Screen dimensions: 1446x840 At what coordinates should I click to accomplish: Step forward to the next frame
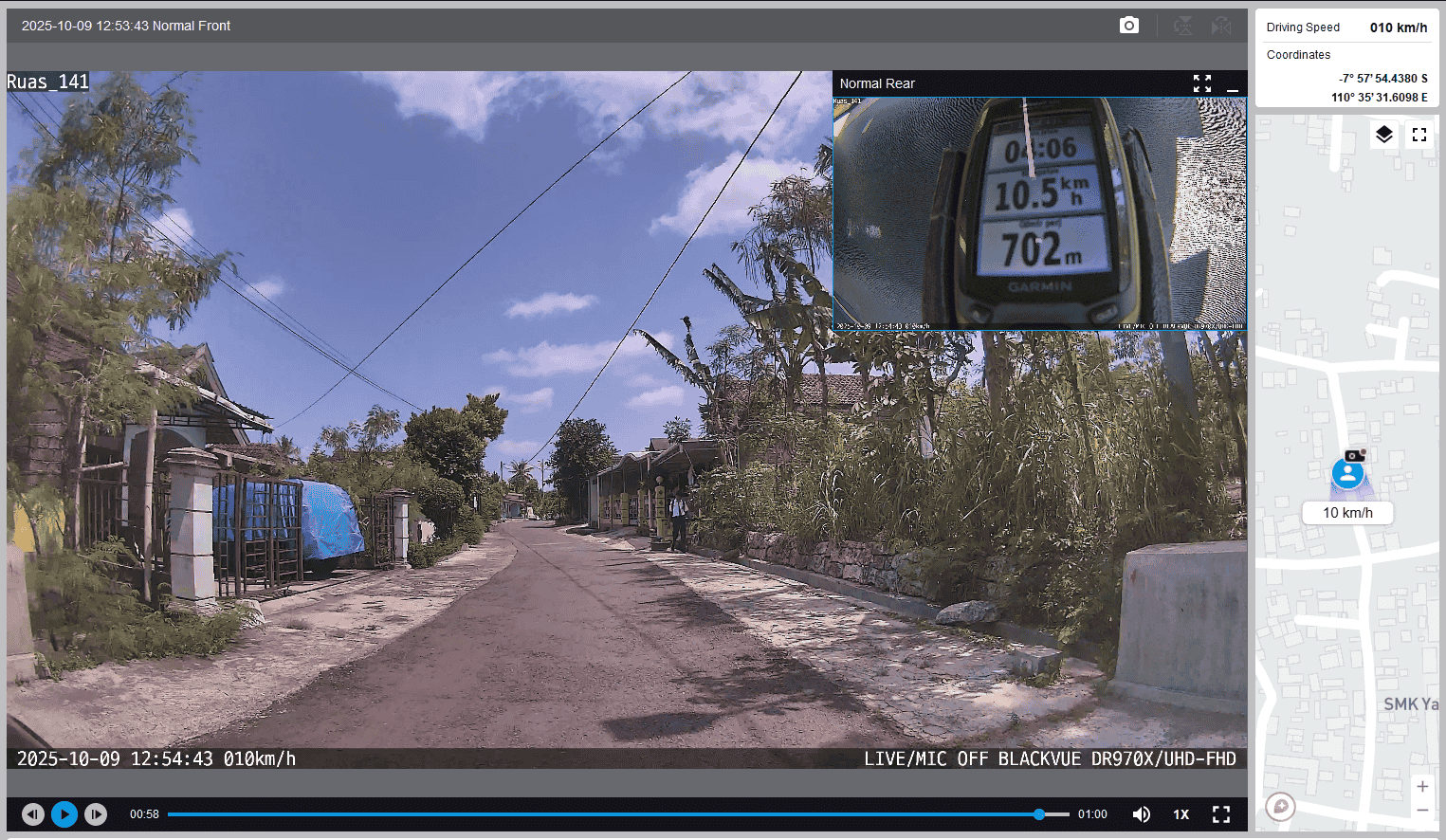point(96,814)
